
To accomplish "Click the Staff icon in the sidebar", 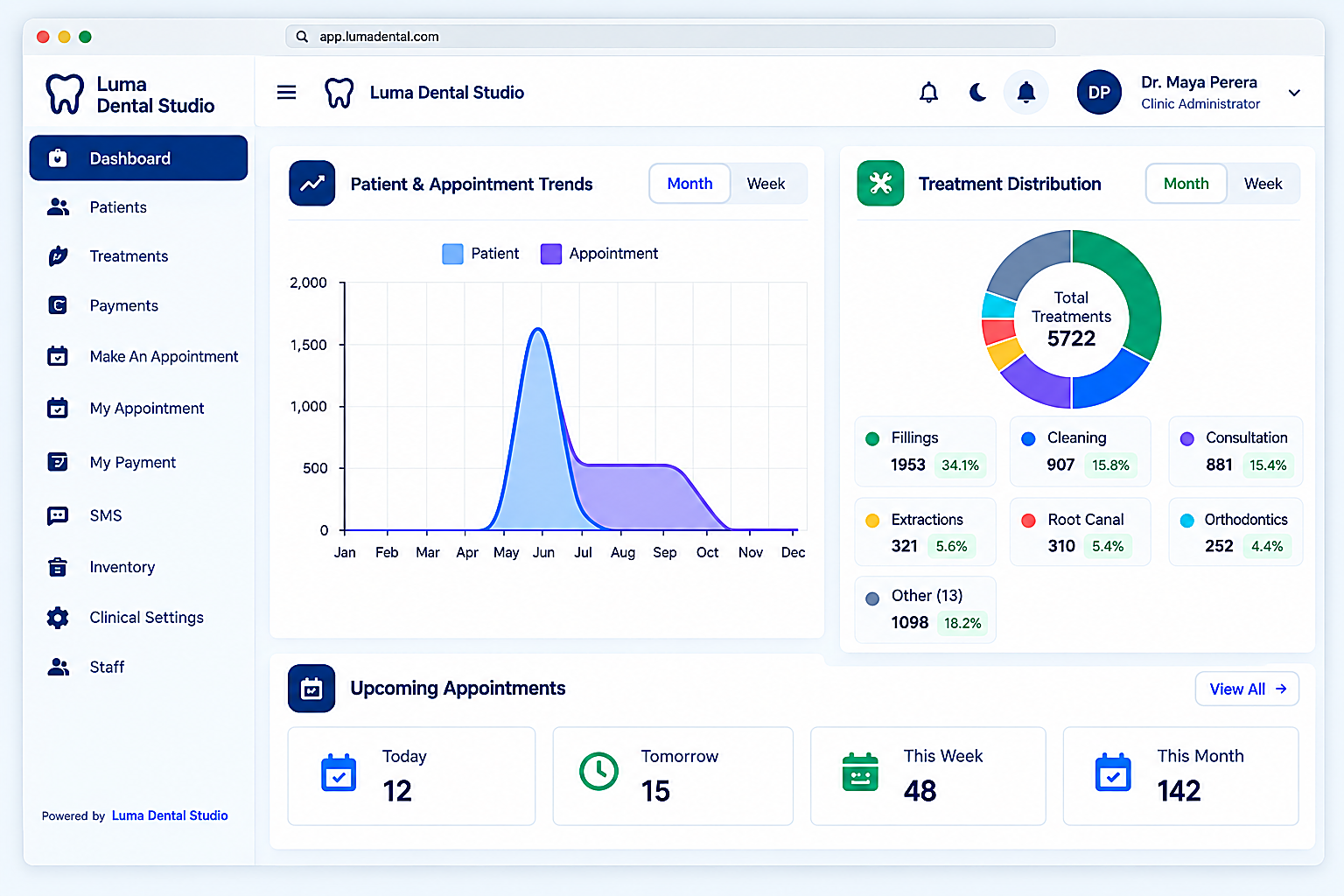I will tap(58, 667).
